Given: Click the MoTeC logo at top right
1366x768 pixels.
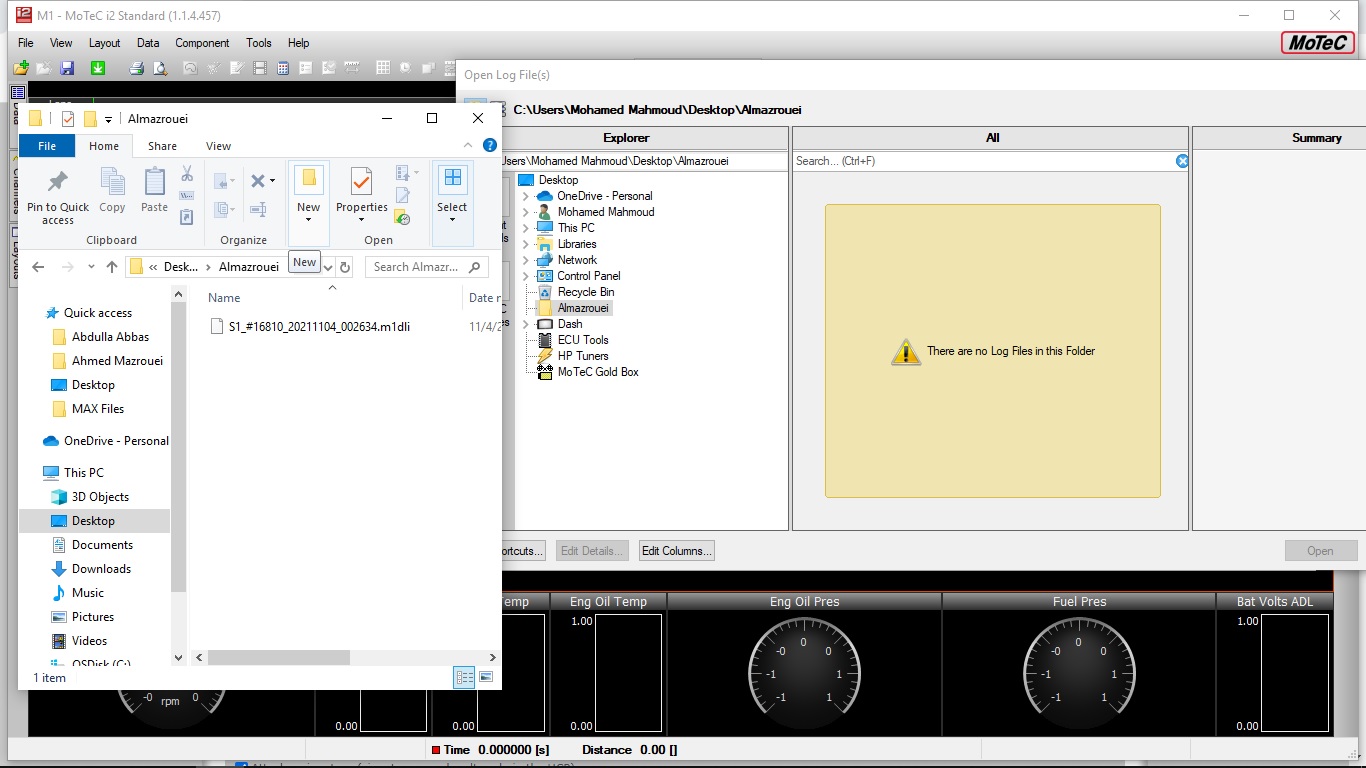Looking at the screenshot, I should pyautogui.click(x=1318, y=42).
